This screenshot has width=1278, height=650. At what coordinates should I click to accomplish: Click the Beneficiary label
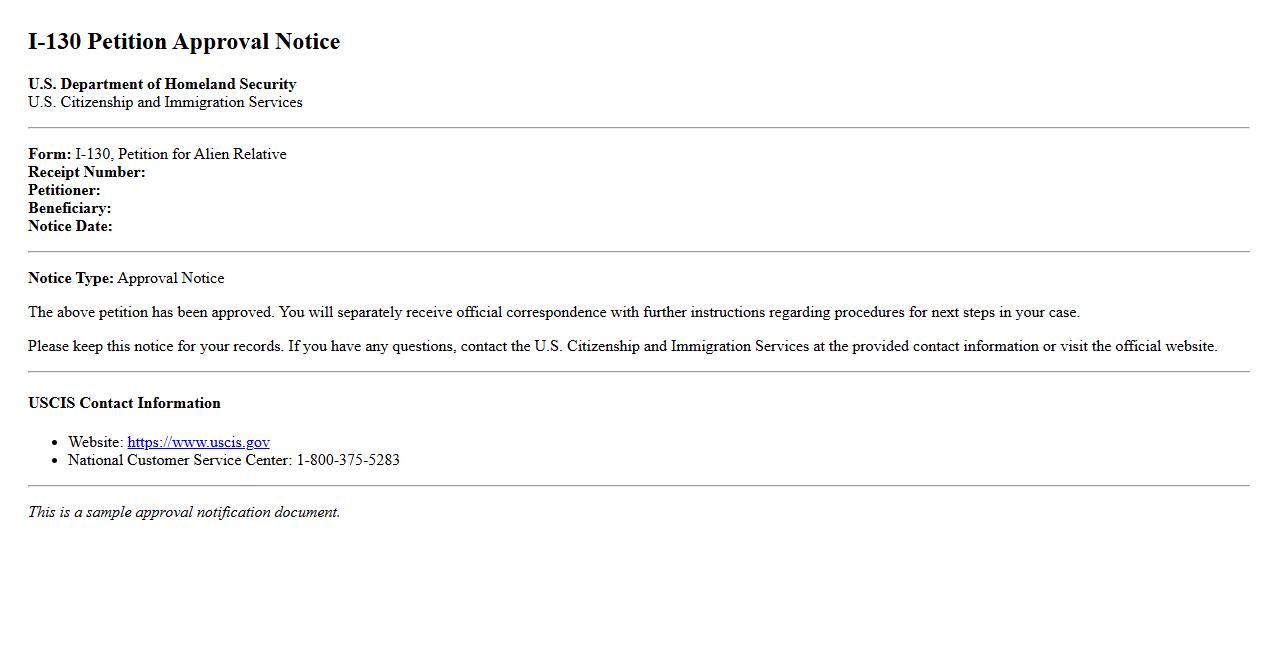click(x=69, y=208)
